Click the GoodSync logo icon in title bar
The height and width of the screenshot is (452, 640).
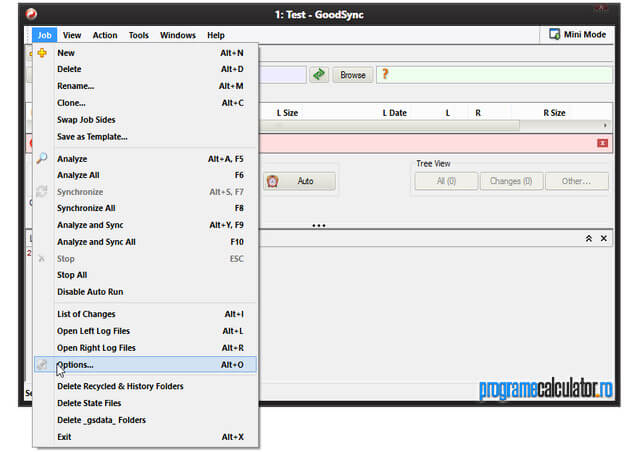point(31,14)
